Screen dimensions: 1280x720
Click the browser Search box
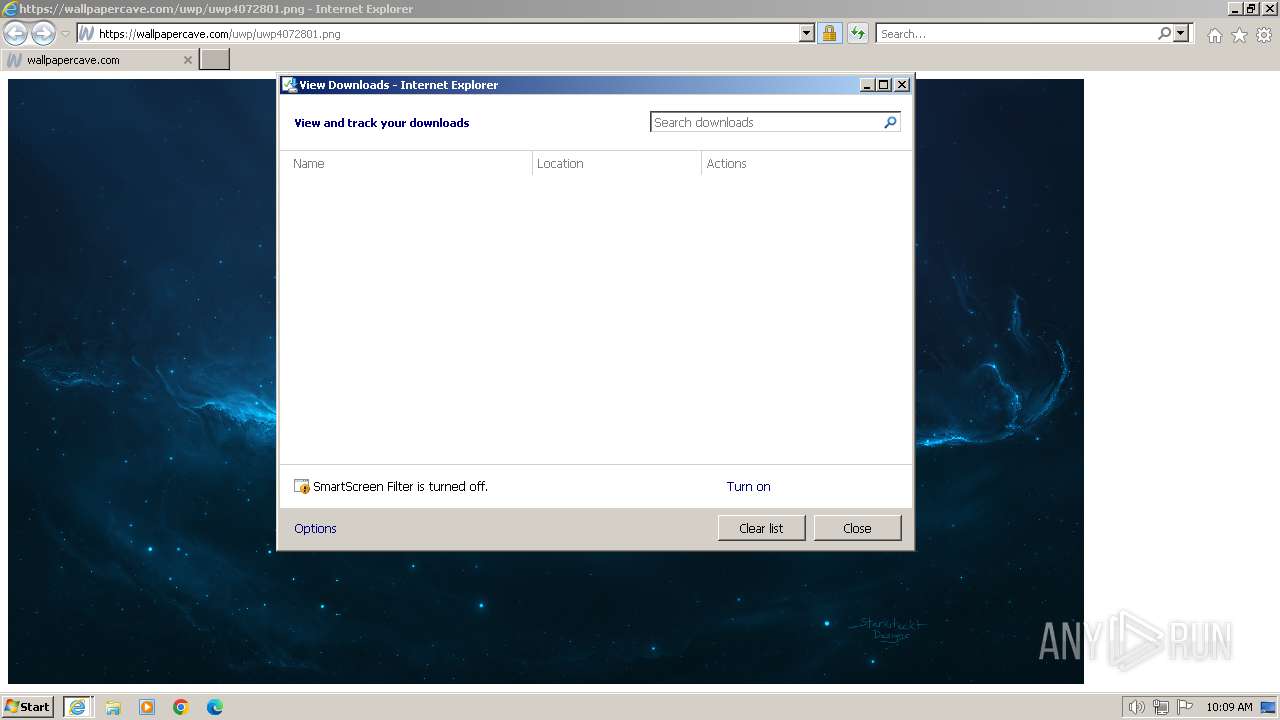(1016, 33)
